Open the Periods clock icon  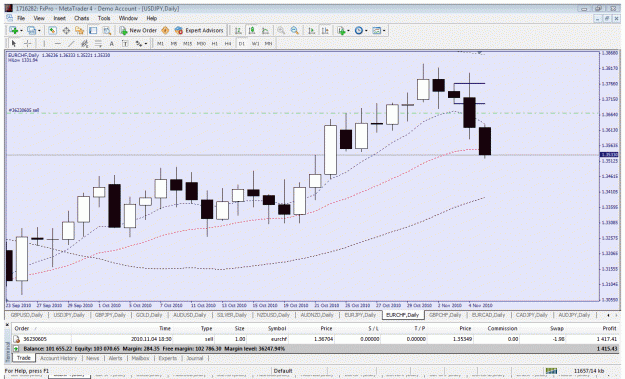point(359,31)
